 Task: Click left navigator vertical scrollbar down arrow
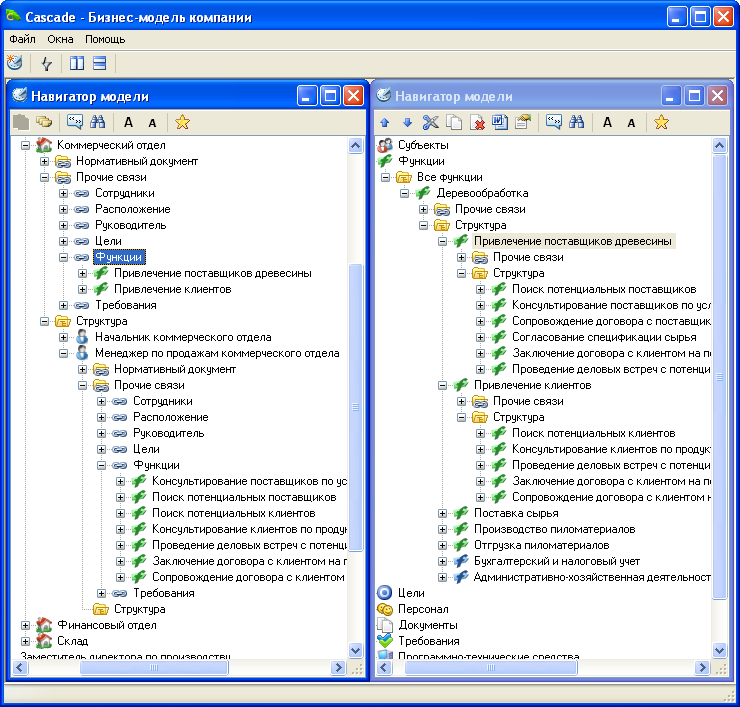(355, 650)
